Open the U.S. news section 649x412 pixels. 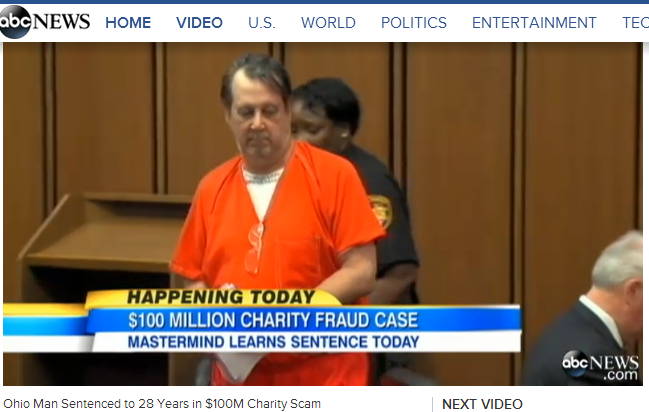tap(262, 23)
